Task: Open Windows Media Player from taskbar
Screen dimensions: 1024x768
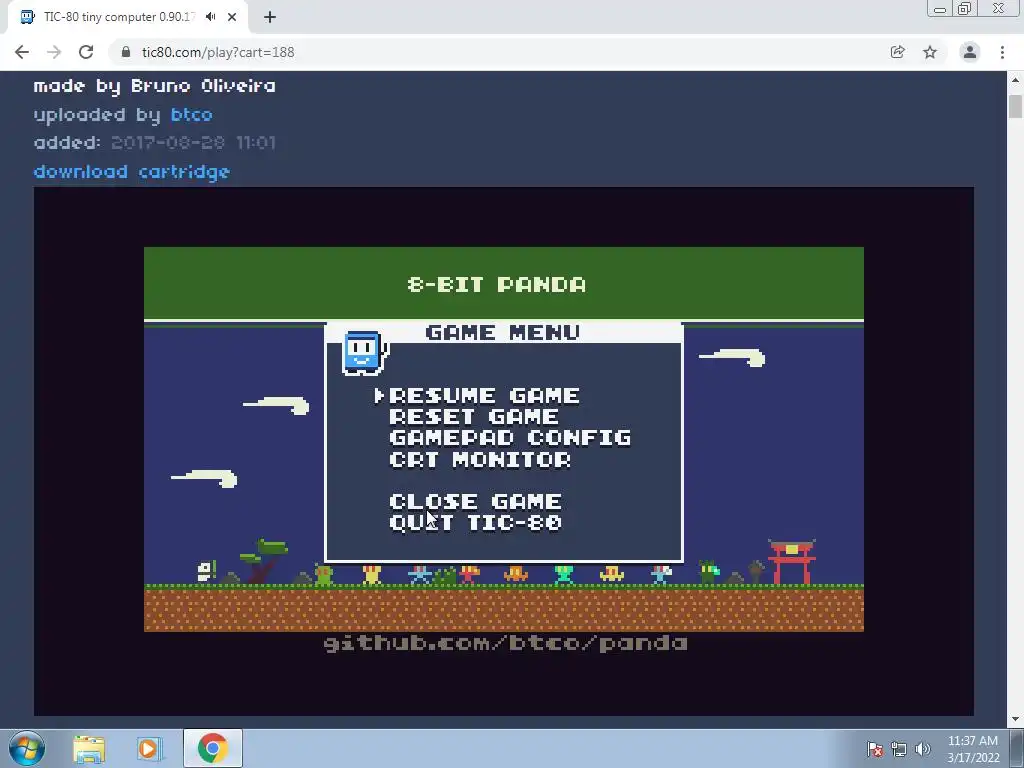Action: click(149, 748)
